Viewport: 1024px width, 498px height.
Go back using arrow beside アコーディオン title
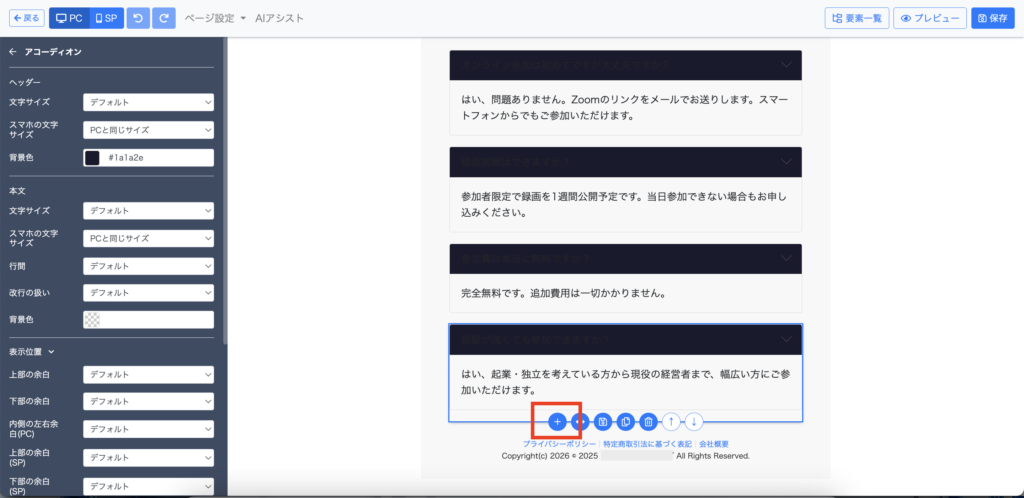[x=12, y=52]
